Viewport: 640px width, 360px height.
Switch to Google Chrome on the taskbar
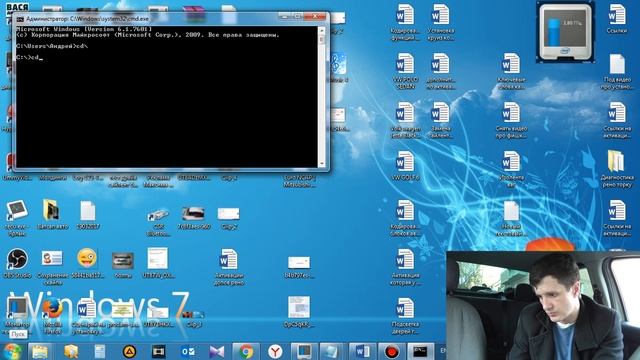246,351
